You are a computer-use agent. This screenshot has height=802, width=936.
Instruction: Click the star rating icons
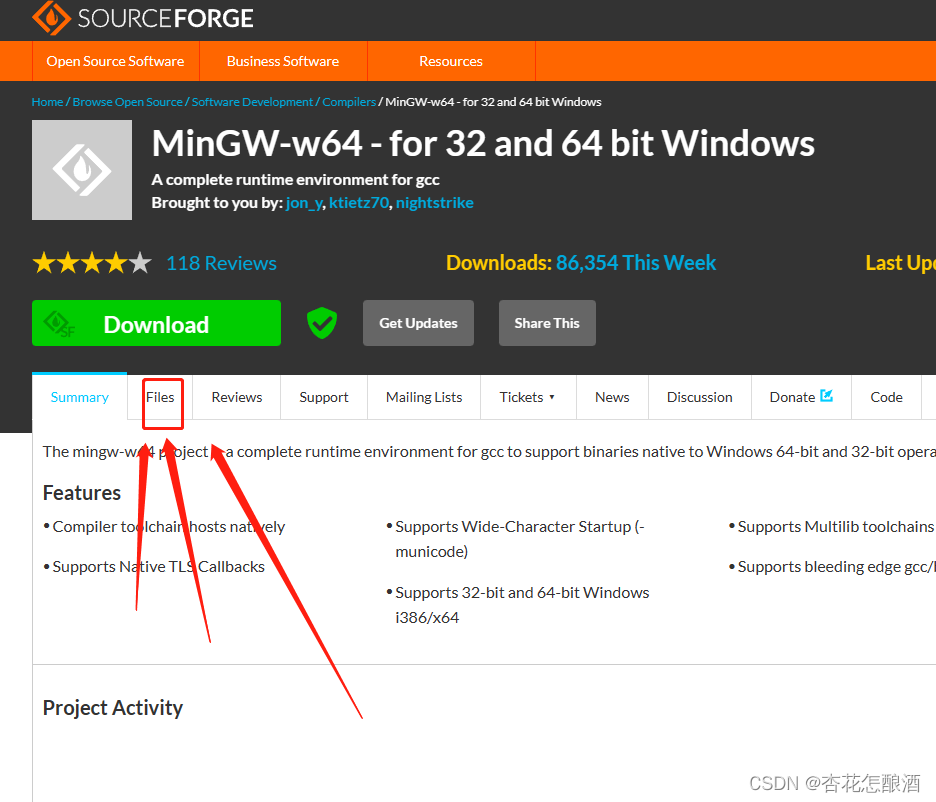[x=92, y=263]
